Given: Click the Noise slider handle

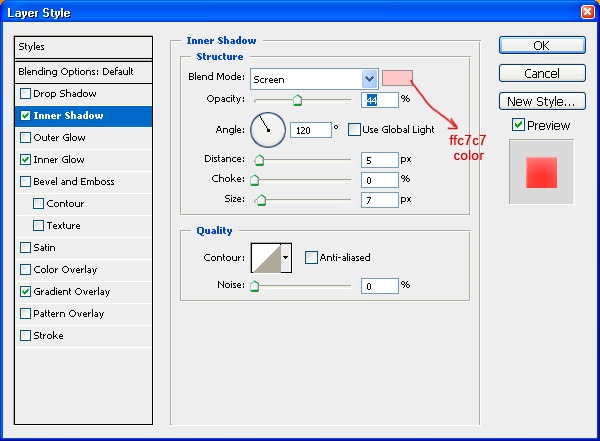Looking at the screenshot, I should tap(254, 286).
